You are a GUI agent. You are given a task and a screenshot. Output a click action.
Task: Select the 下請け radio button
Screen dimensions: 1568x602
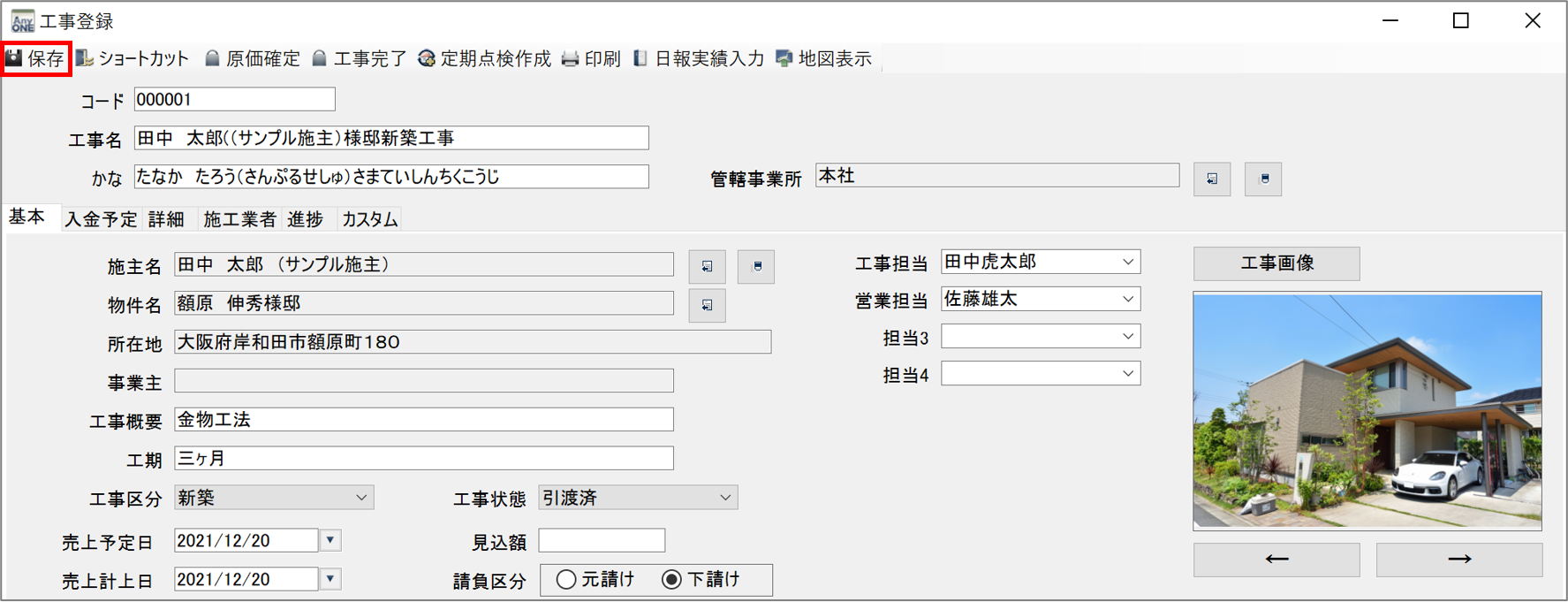[x=672, y=580]
